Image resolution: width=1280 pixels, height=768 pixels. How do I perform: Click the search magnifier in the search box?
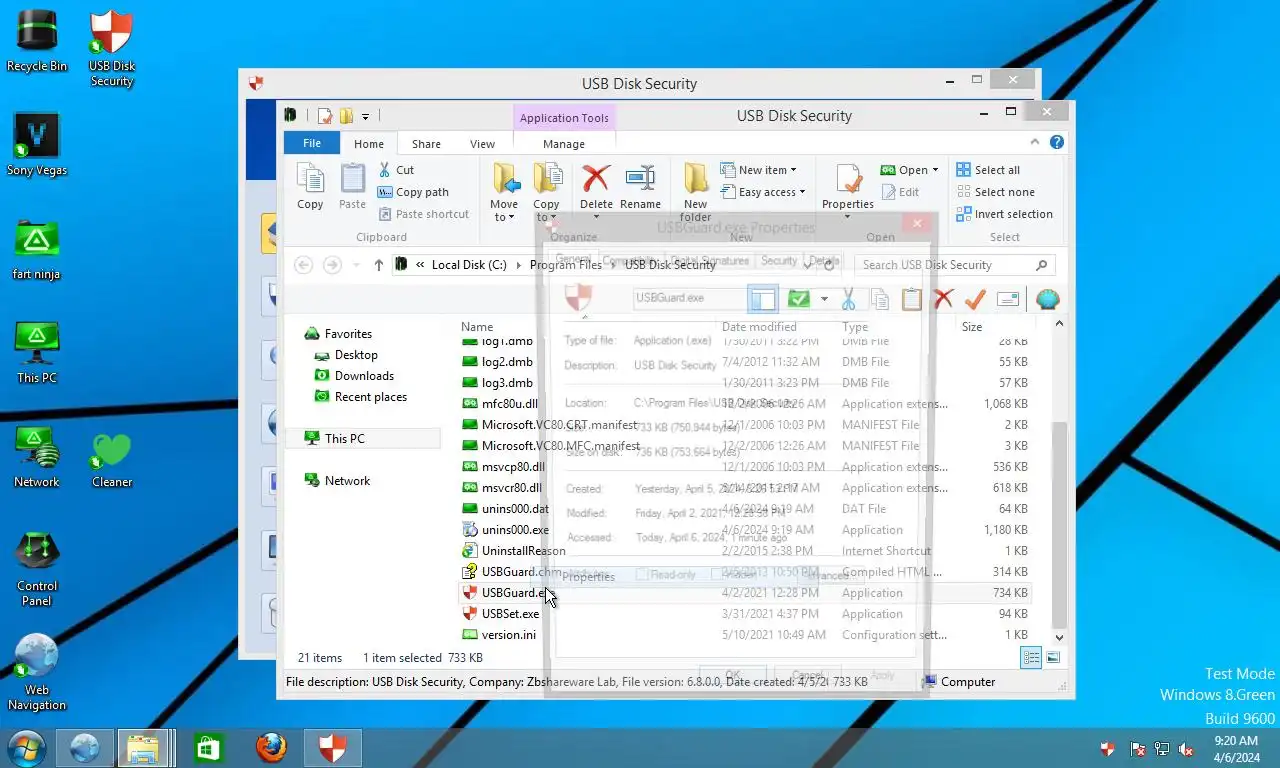pos(1041,265)
